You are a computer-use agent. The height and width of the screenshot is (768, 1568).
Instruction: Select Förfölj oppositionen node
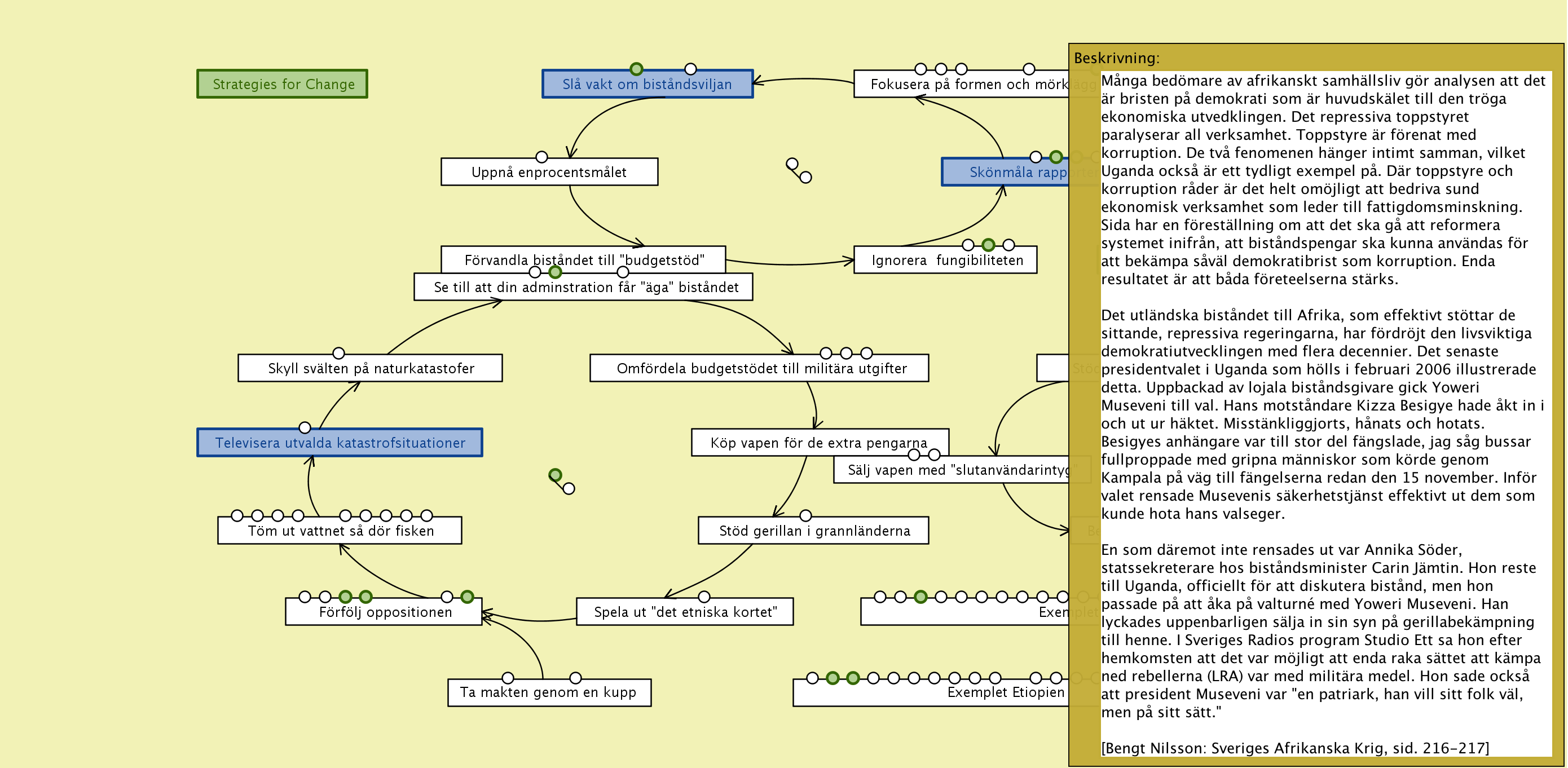(x=384, y=612)
